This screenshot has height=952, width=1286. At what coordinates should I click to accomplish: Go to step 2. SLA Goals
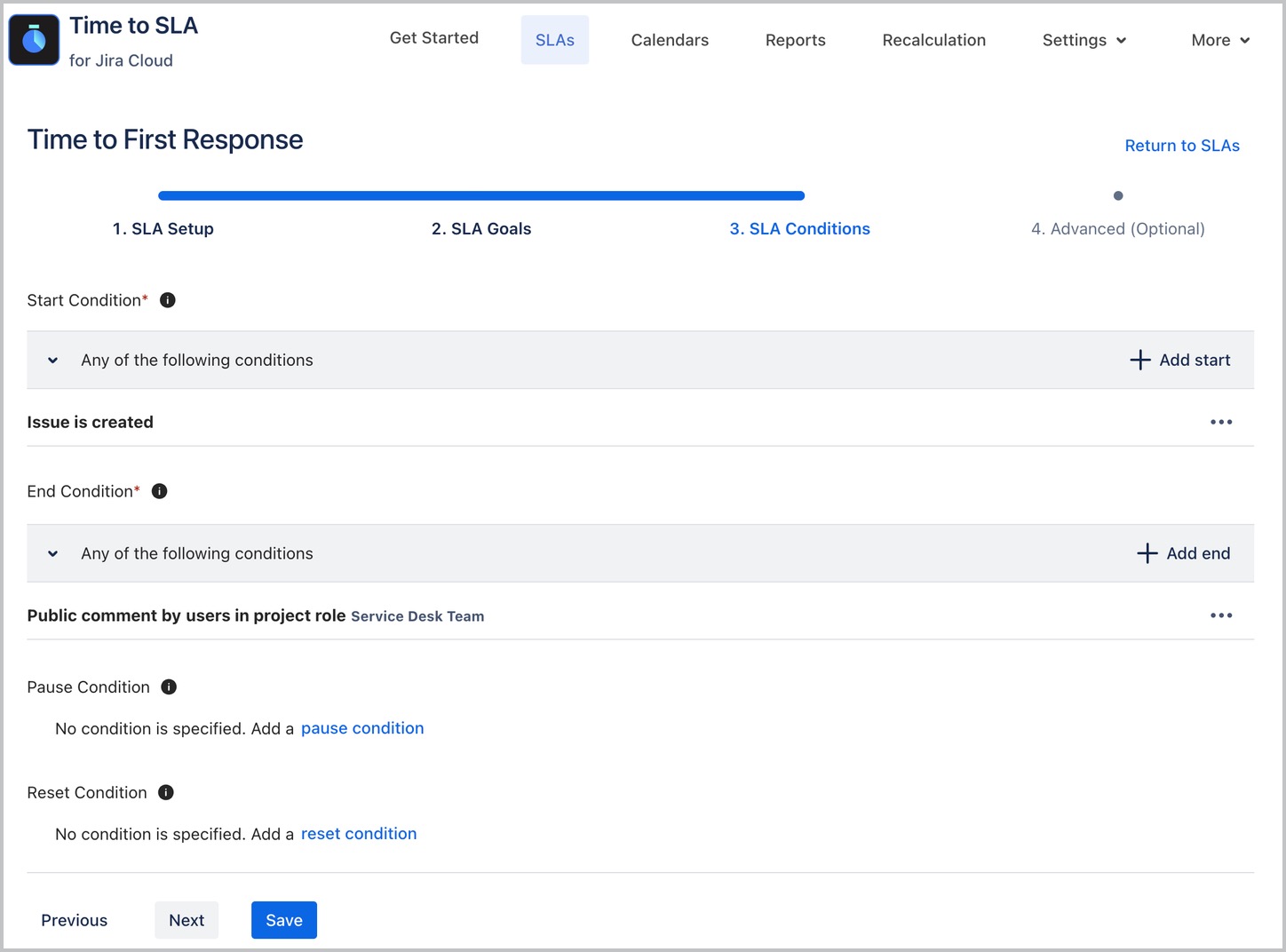[x=481, y=228]
